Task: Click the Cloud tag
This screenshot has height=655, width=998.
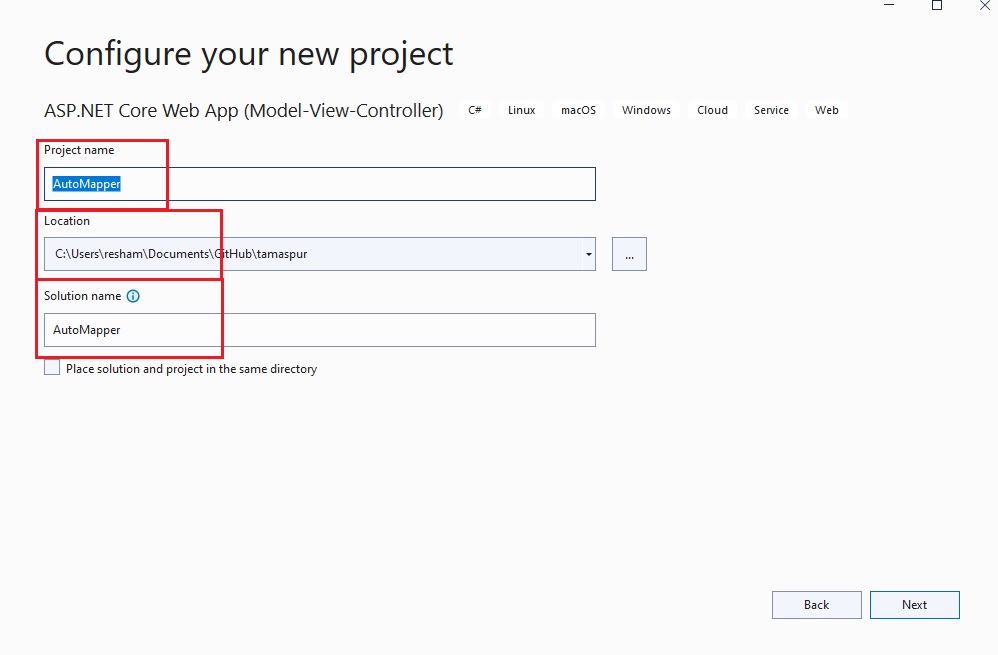Action: (712, 110)
